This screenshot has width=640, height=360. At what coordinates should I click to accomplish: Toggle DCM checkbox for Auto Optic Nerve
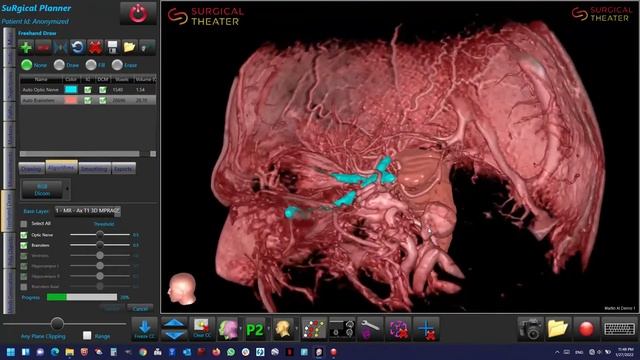102,89
